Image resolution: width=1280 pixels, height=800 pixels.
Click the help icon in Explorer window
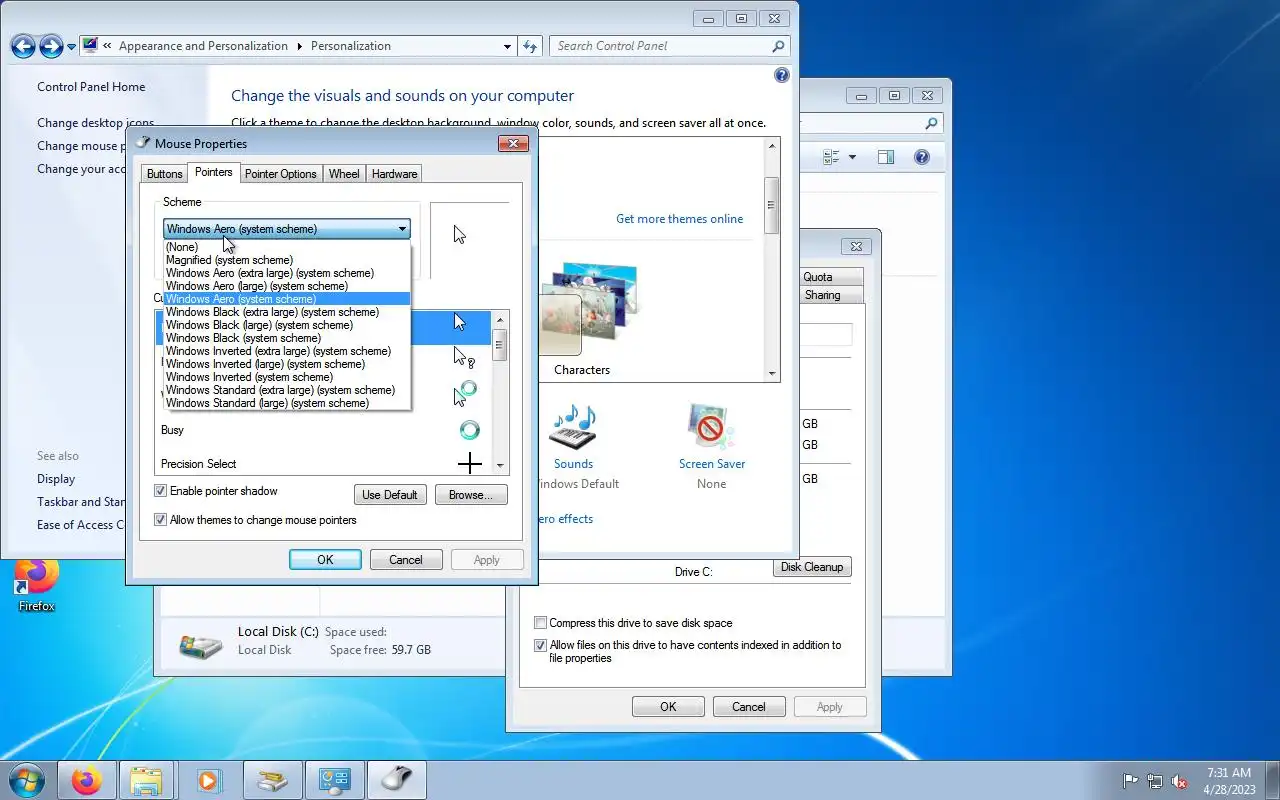(x=922, y=157)
